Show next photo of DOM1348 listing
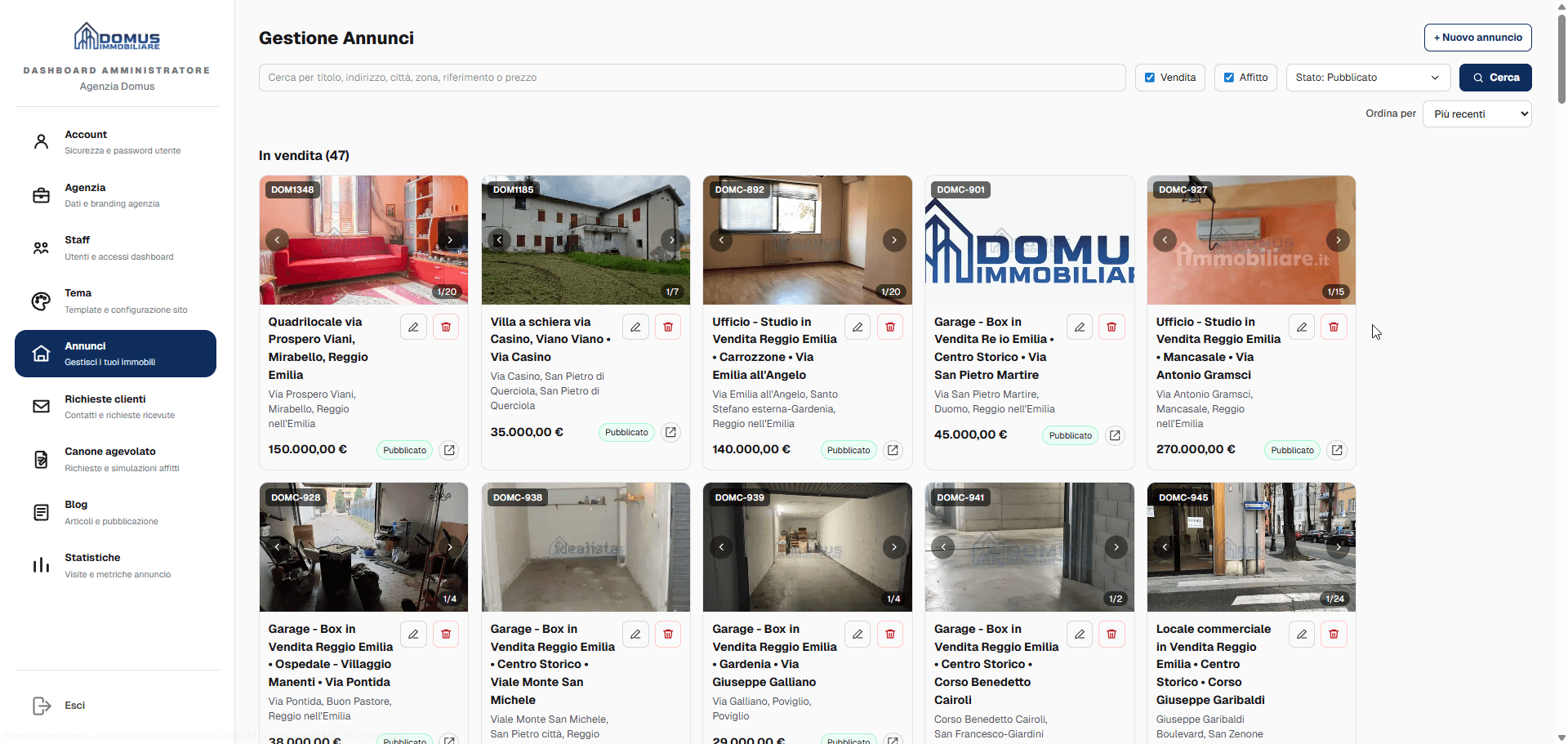 tap(450, 240)
